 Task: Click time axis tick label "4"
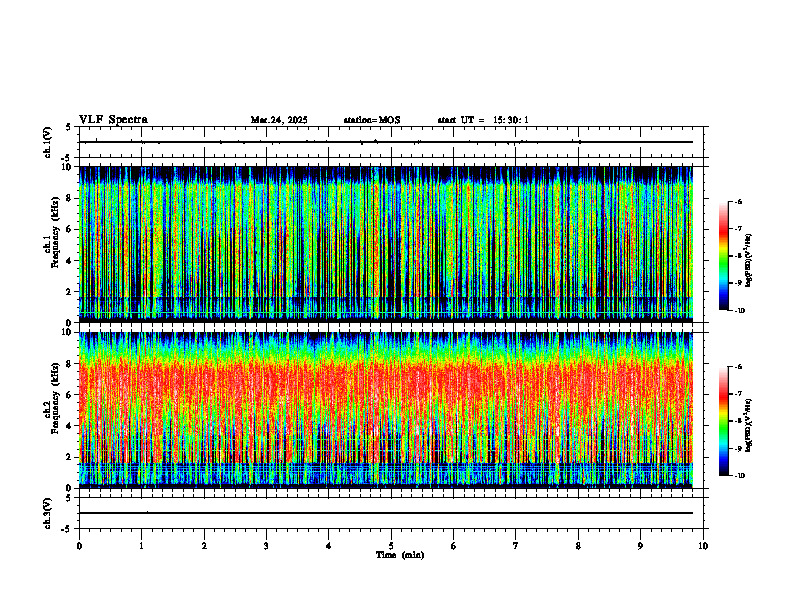(328, 546)
